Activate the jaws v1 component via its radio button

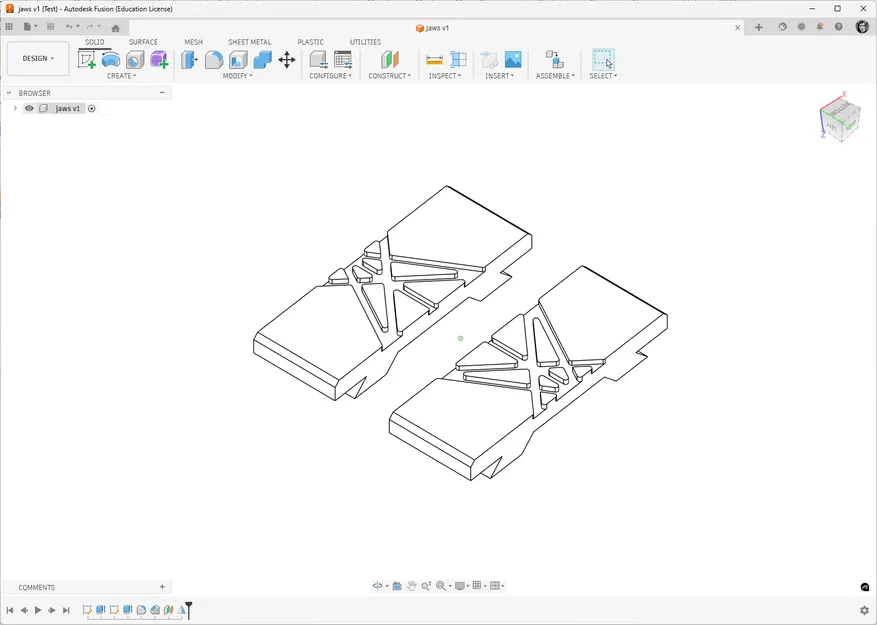click(91, 108)
